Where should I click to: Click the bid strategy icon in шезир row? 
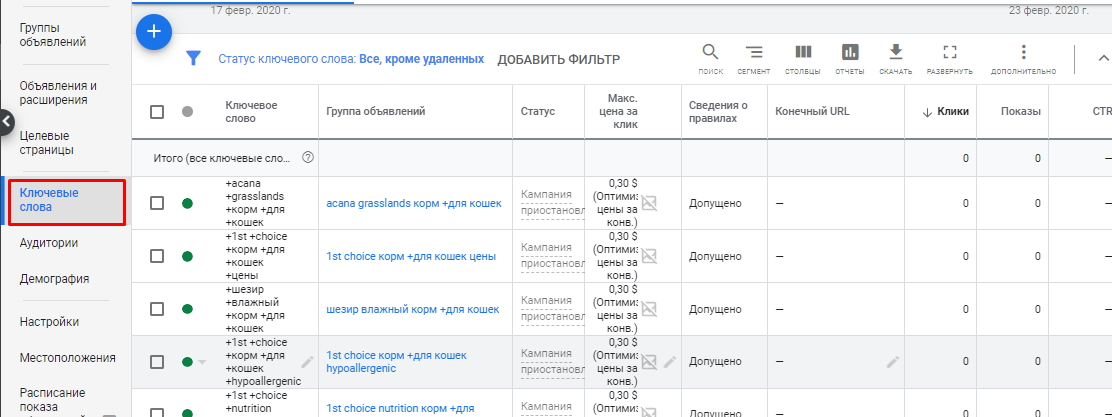(x=649, y=309)
